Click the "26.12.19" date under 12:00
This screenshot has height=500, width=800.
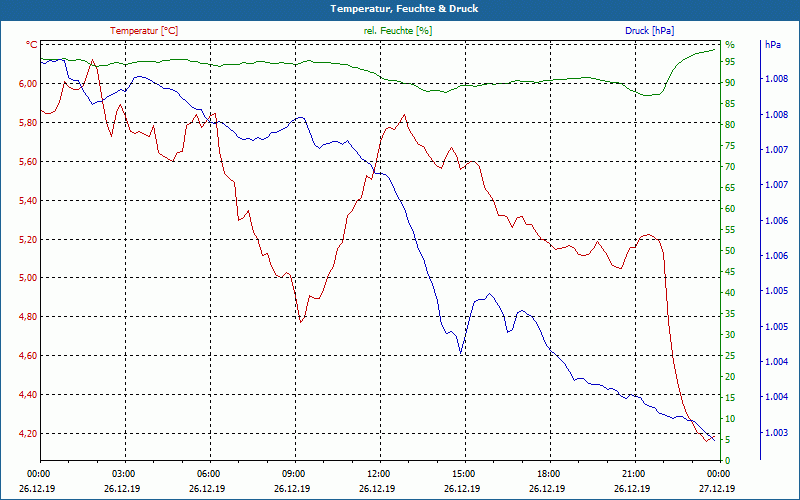378,489
